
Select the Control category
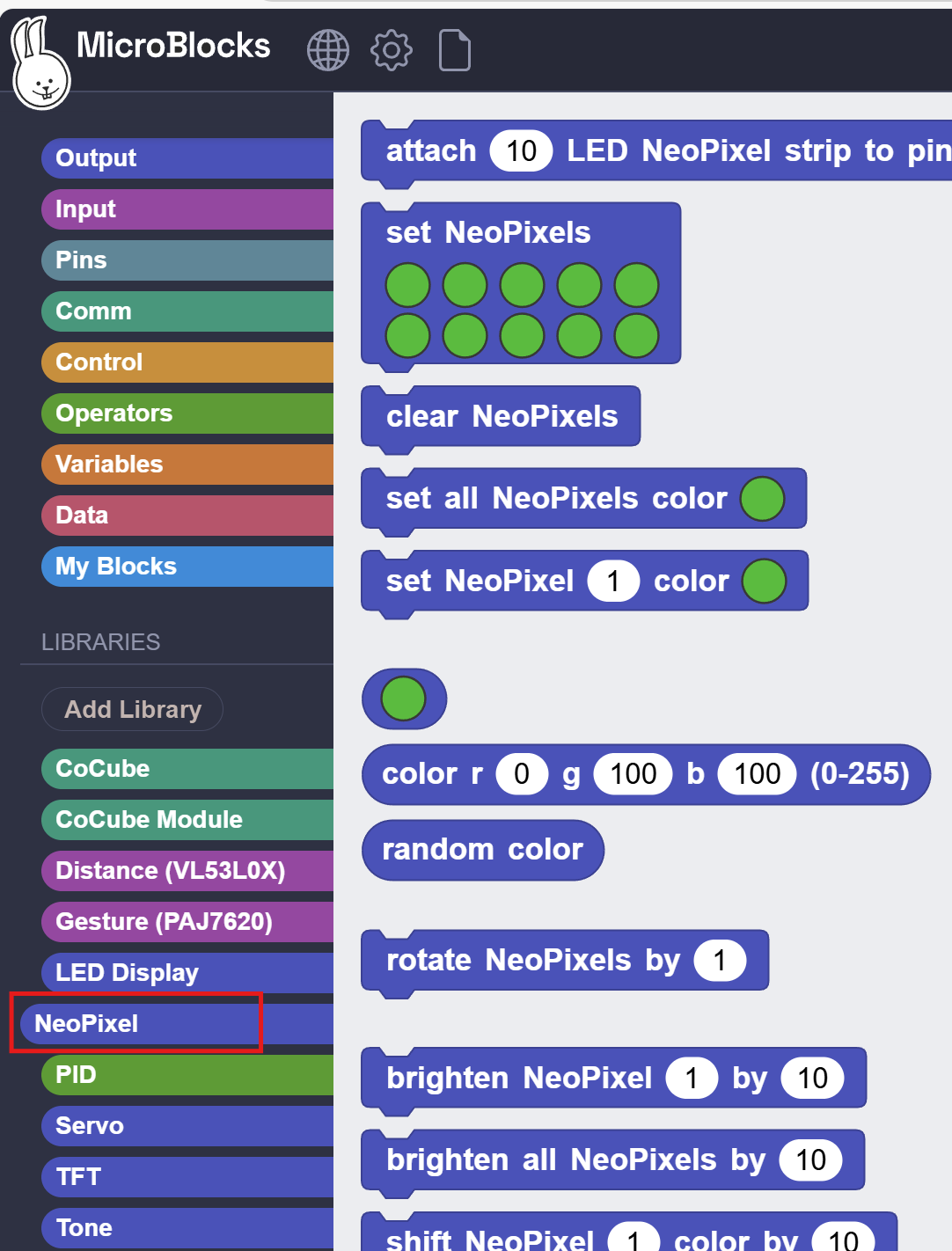(187, 362)
